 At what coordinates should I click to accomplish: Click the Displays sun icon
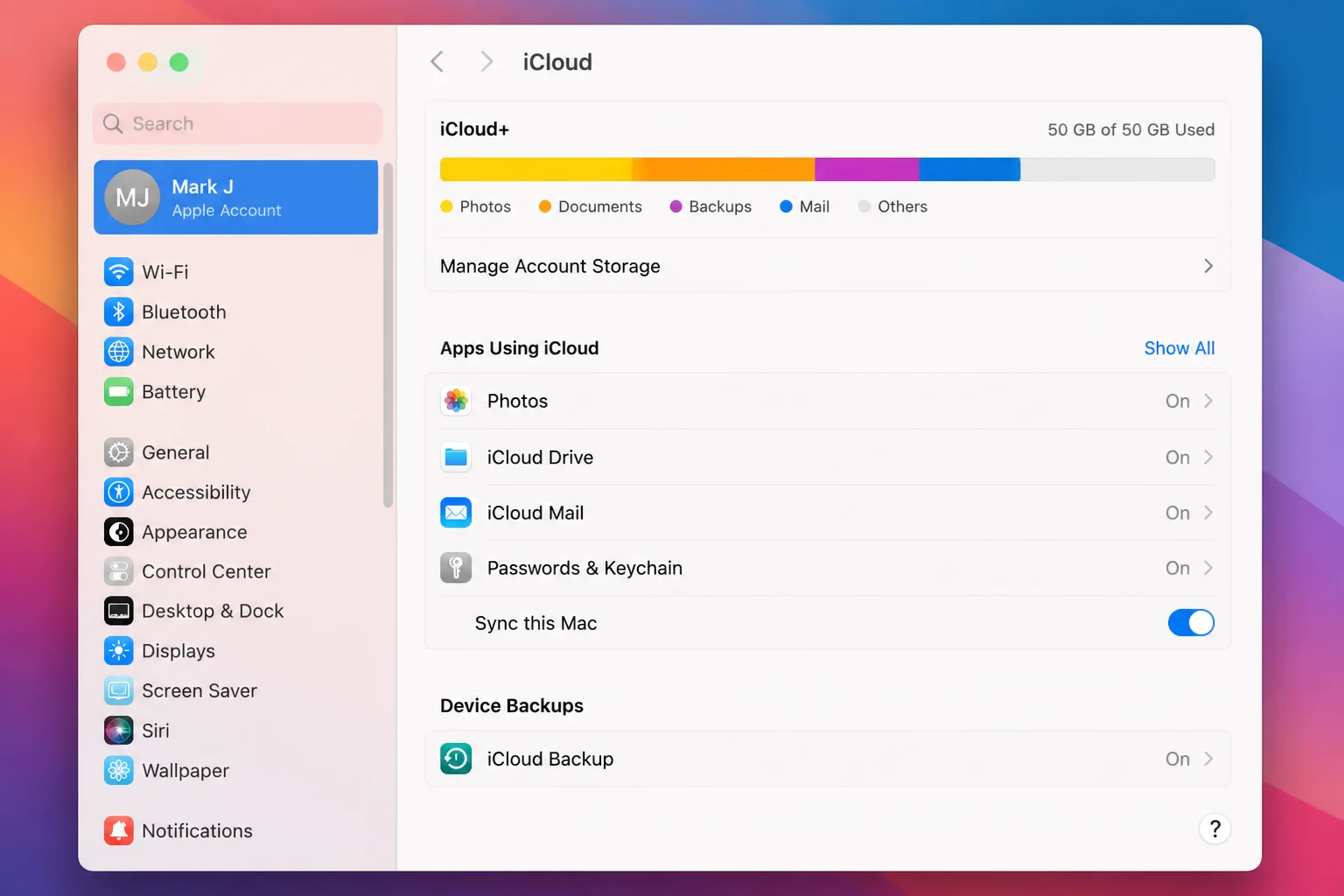point(119,651)
